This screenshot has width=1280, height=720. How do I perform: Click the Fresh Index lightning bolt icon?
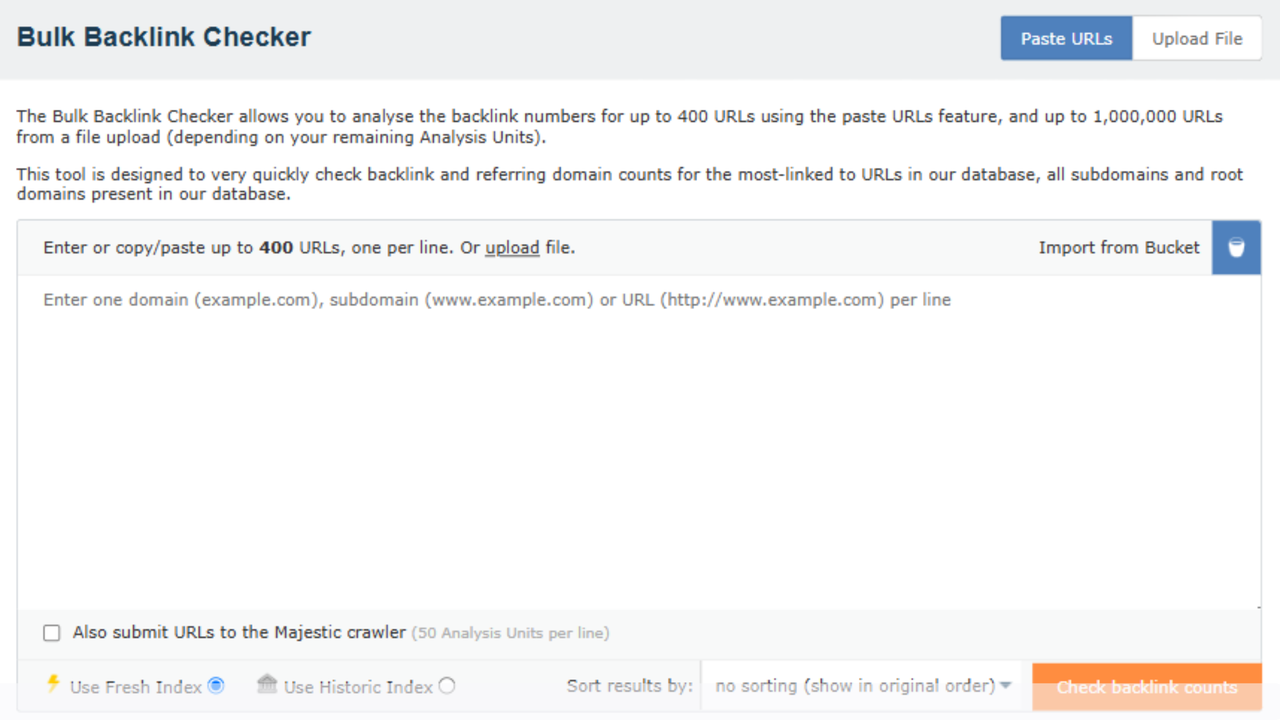[54, 684]
